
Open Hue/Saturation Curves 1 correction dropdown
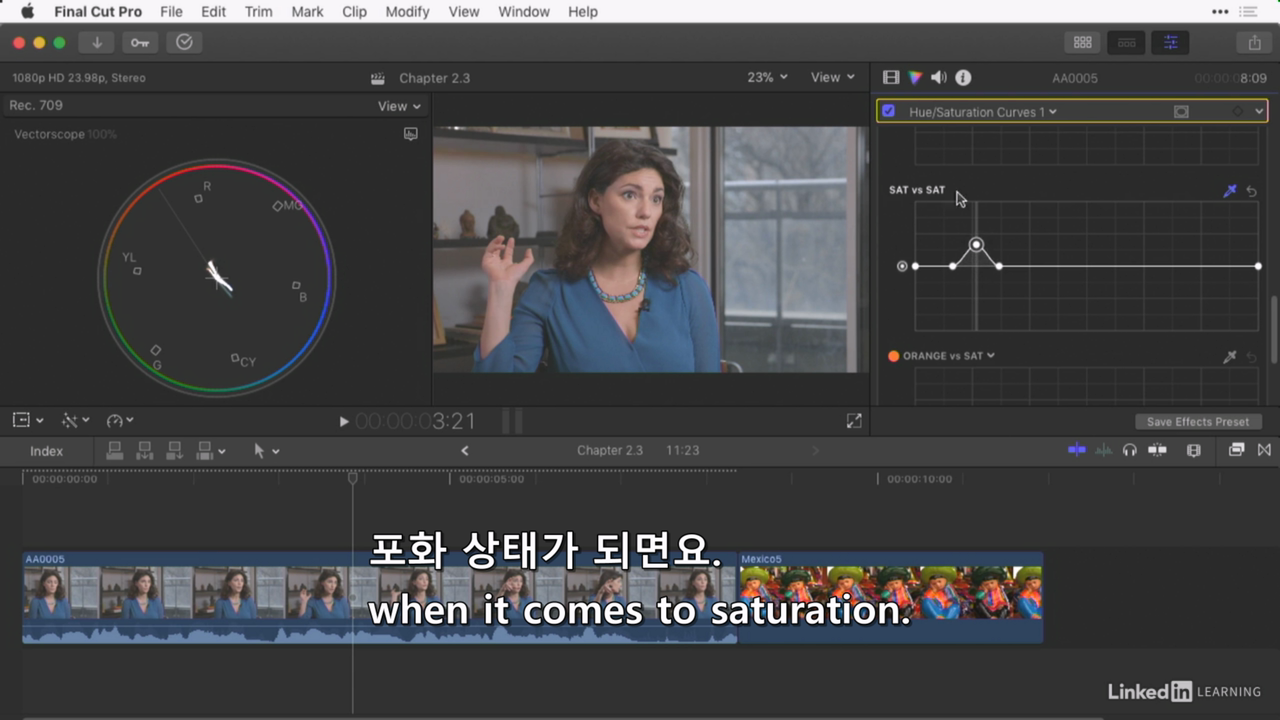click(982, 112)
